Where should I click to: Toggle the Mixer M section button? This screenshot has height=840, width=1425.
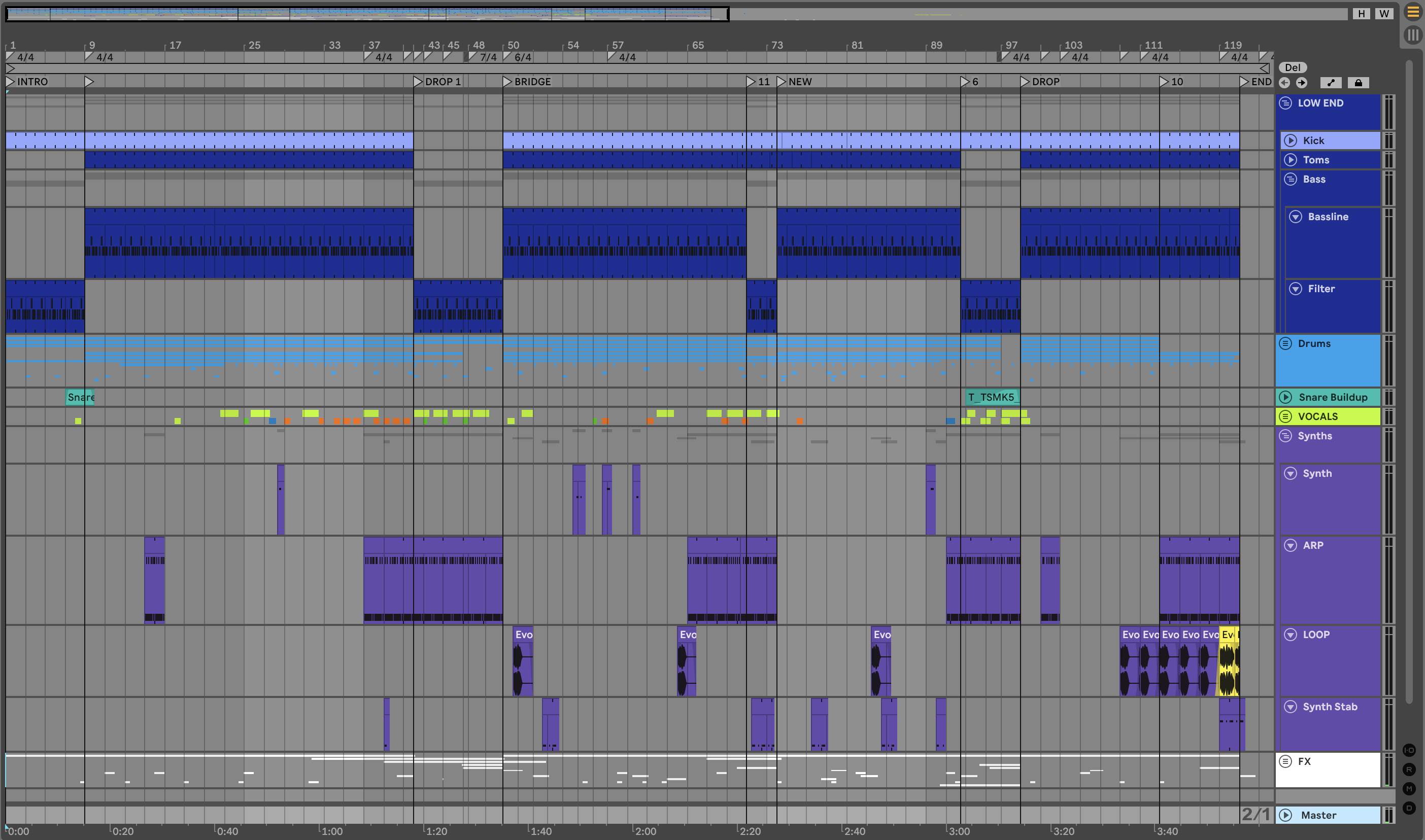1409,788
